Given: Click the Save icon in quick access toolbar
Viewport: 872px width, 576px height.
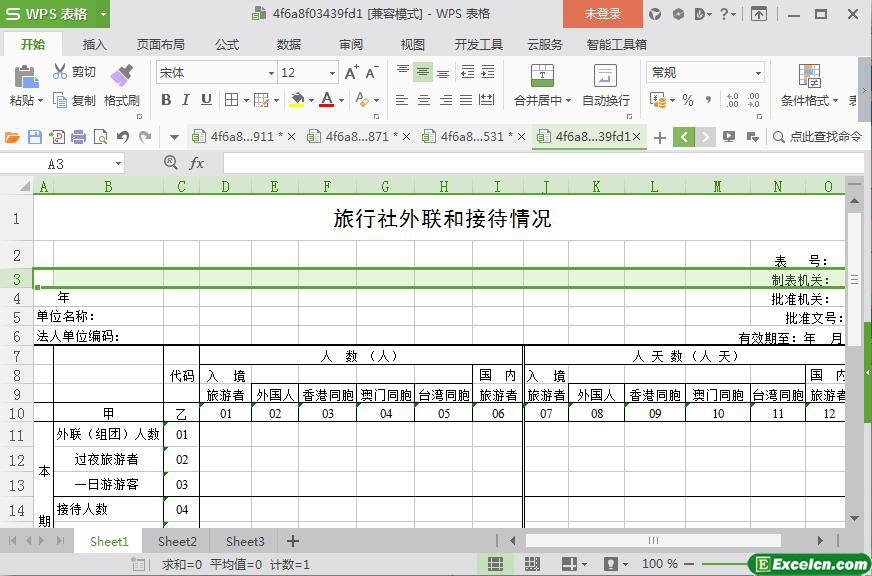Looking at the screenshot, I should pyautogui.click(x=35, y=137).
